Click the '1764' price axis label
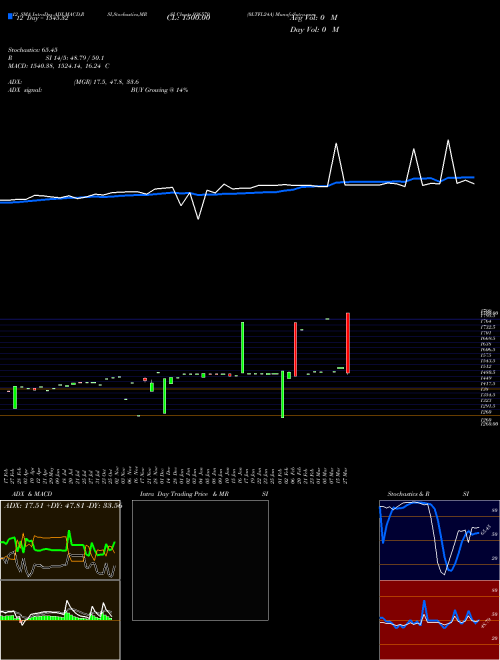The image size is (500, 660). (x=486, y=321)
